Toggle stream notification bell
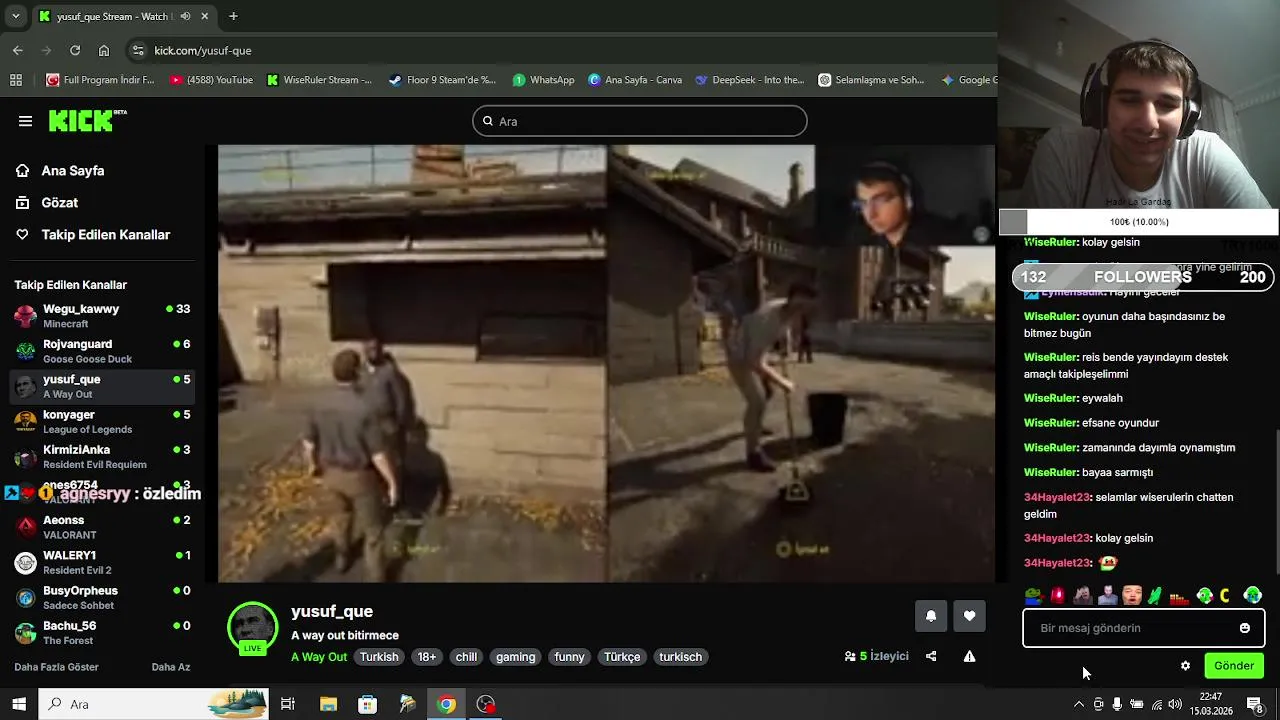Screen dimensions: 1280x720 [x=931, y=616]
